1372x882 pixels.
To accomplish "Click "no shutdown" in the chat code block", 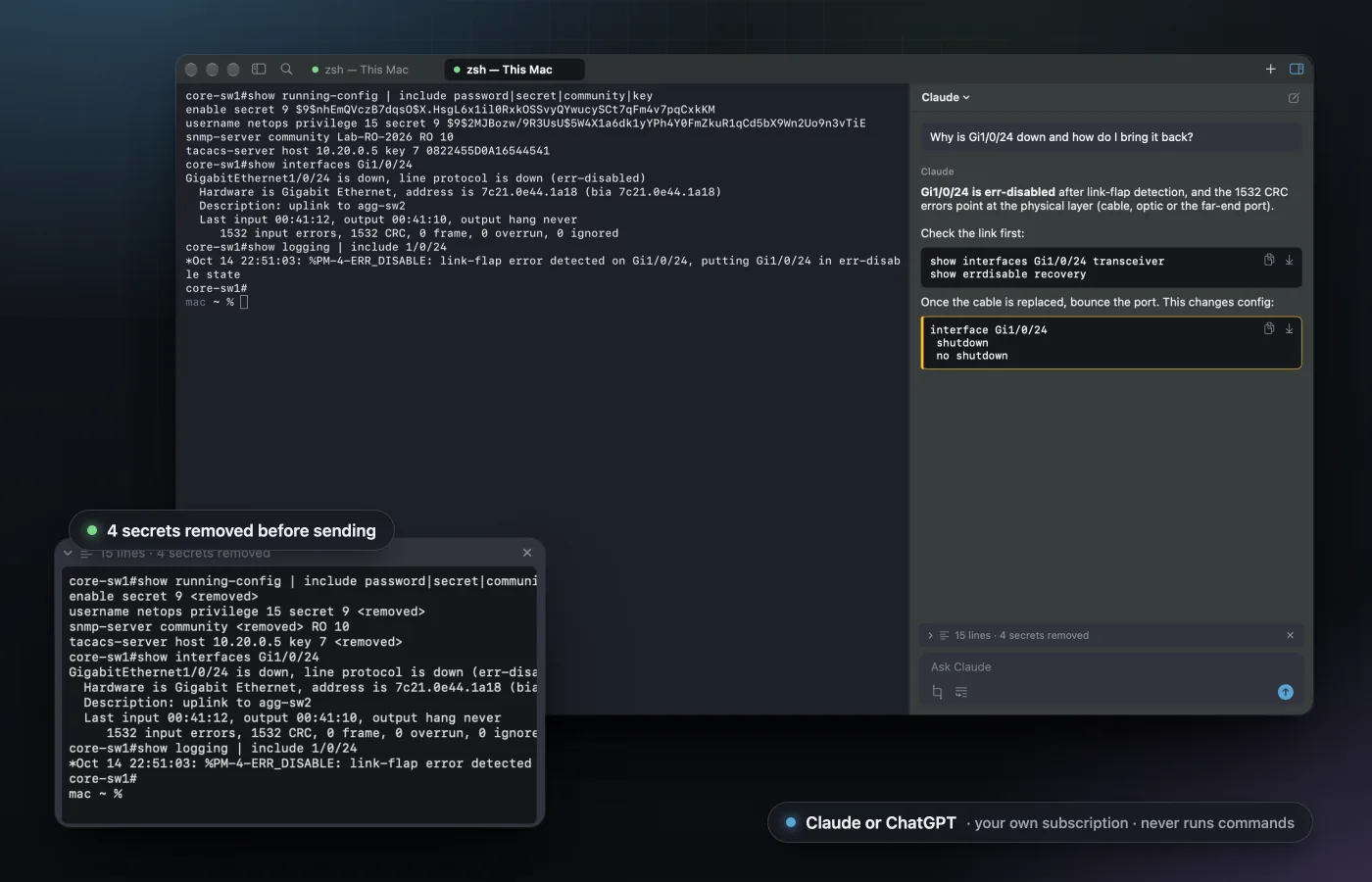I will click(x=972, y=356).
